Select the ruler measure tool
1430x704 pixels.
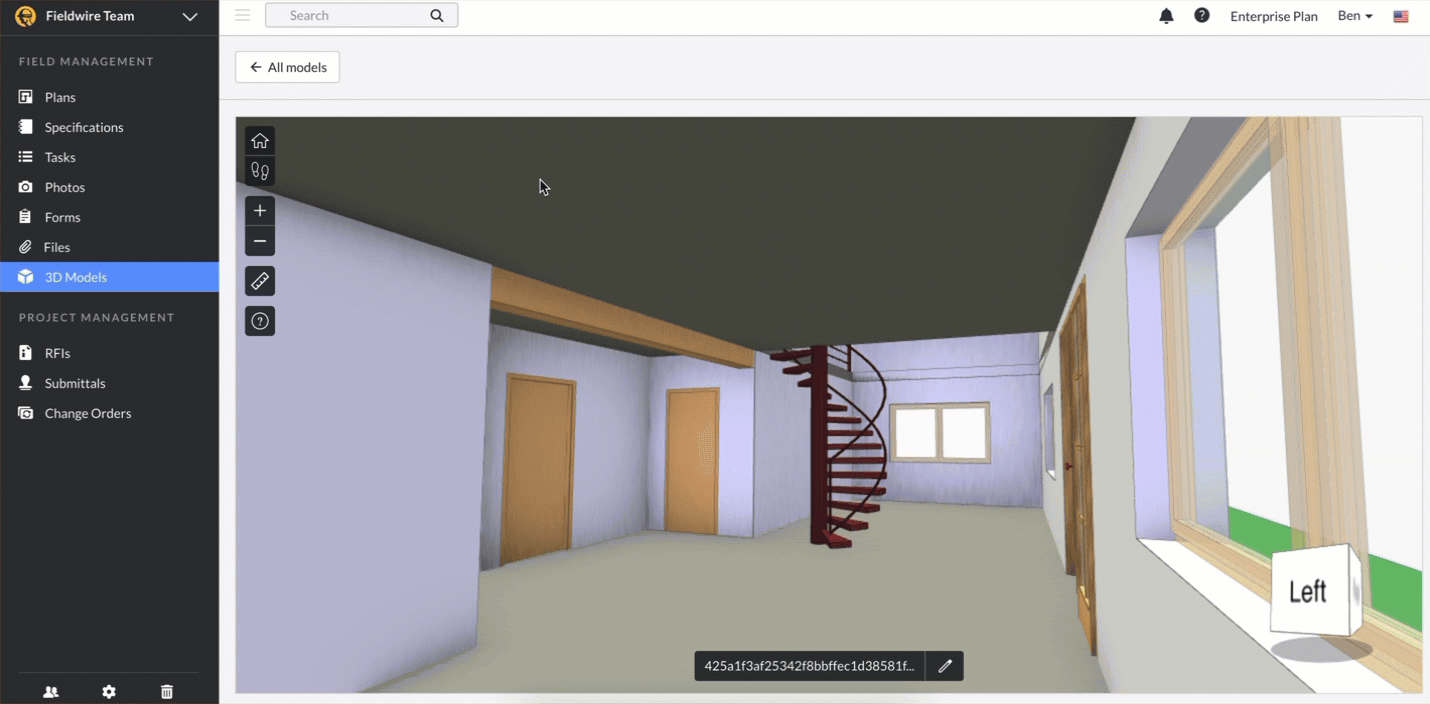click(260, 282)
